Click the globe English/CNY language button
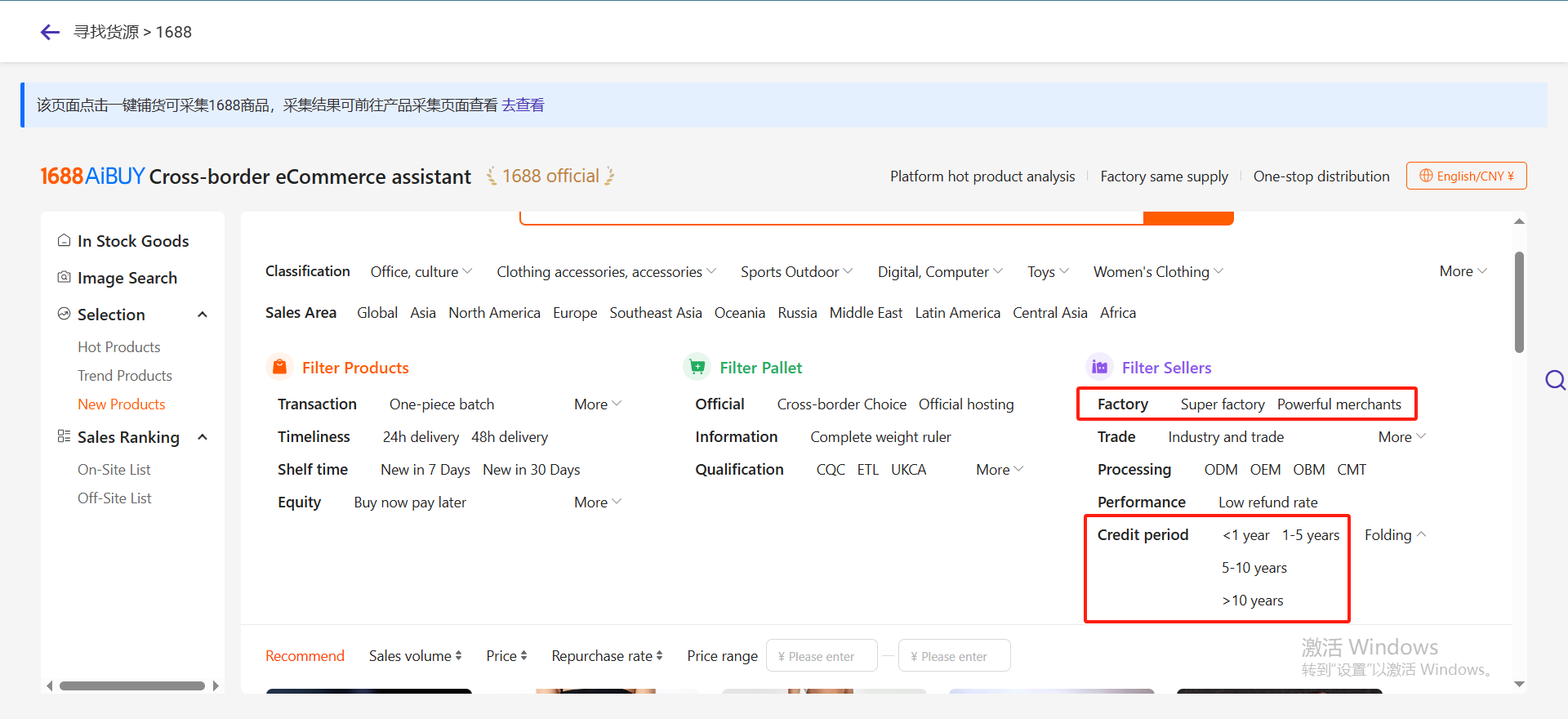Viewport: 1568px width, 719px height. [1466, 176]
